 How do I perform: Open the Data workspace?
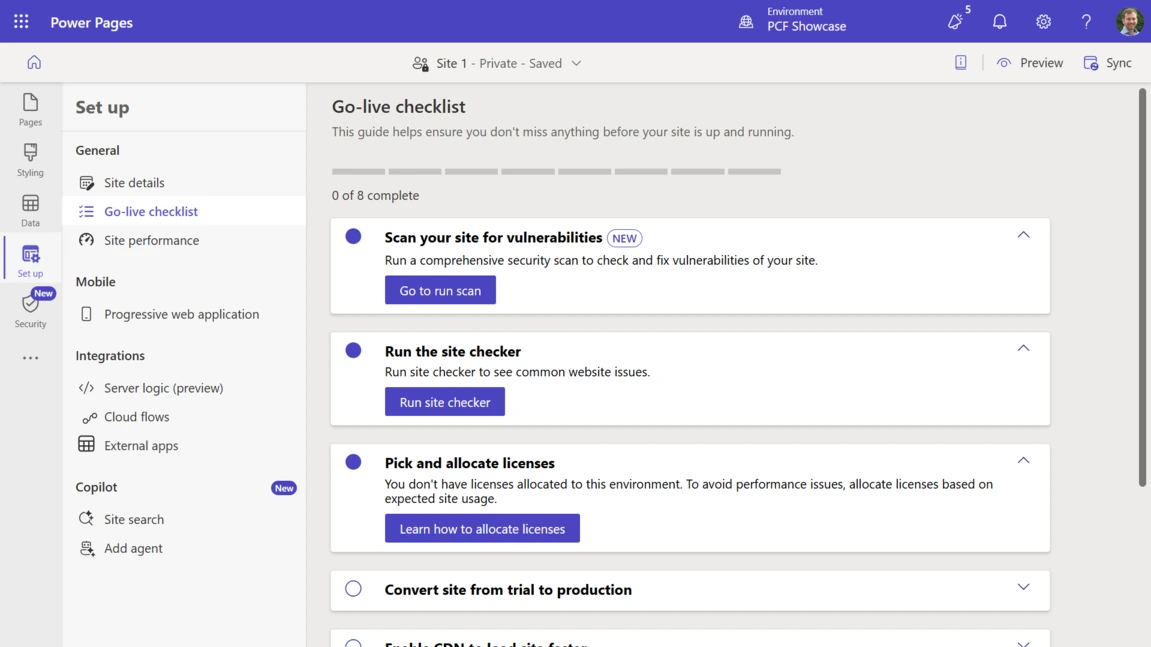[30, 211]
